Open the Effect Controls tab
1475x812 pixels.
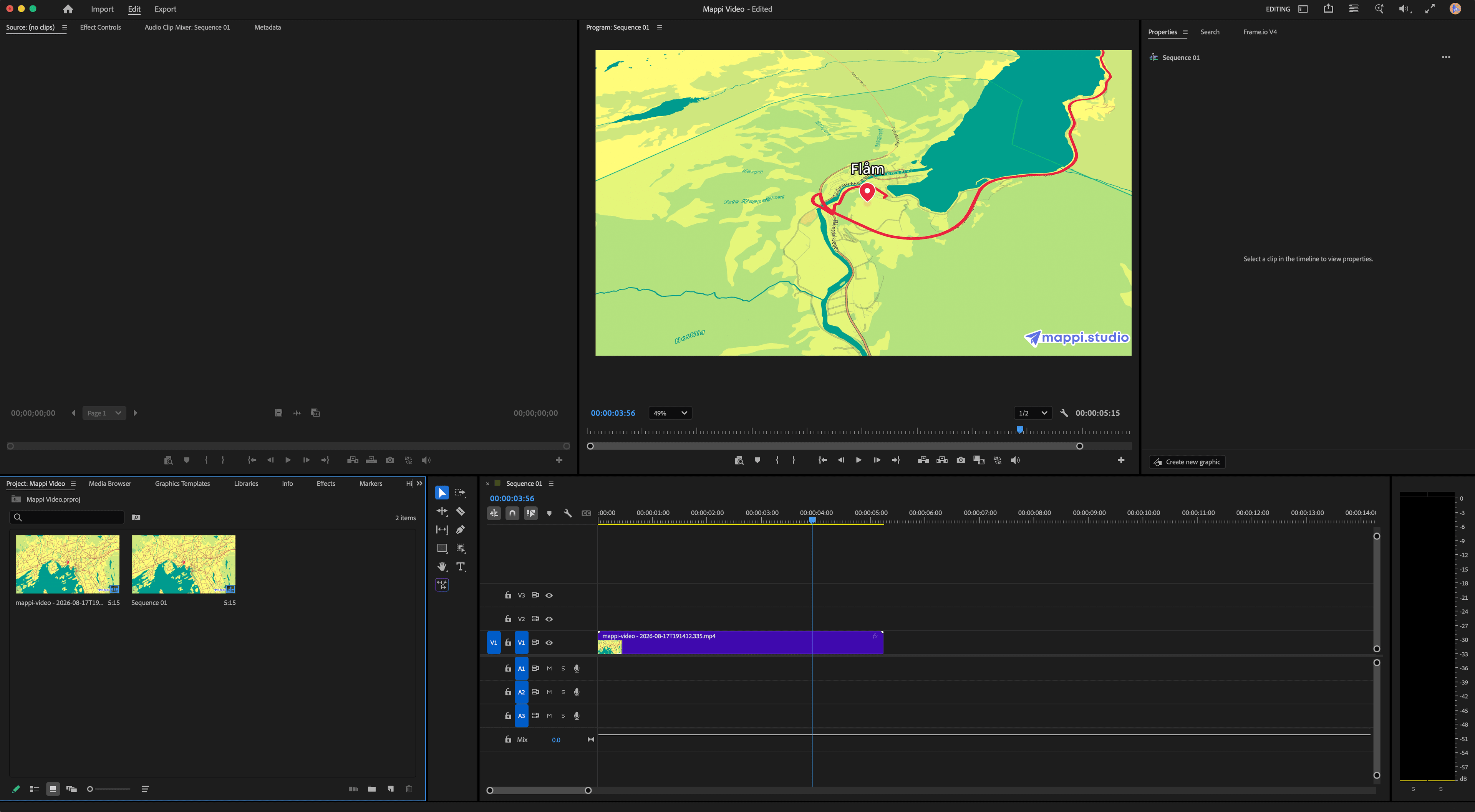[x=100, y=27]
